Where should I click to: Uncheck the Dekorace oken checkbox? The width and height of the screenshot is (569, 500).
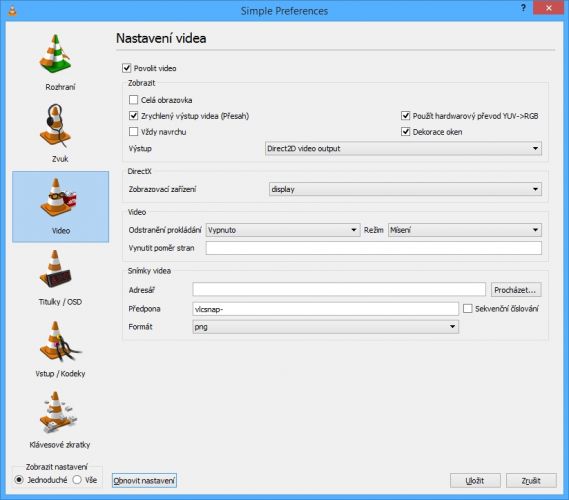coord(405,131)
